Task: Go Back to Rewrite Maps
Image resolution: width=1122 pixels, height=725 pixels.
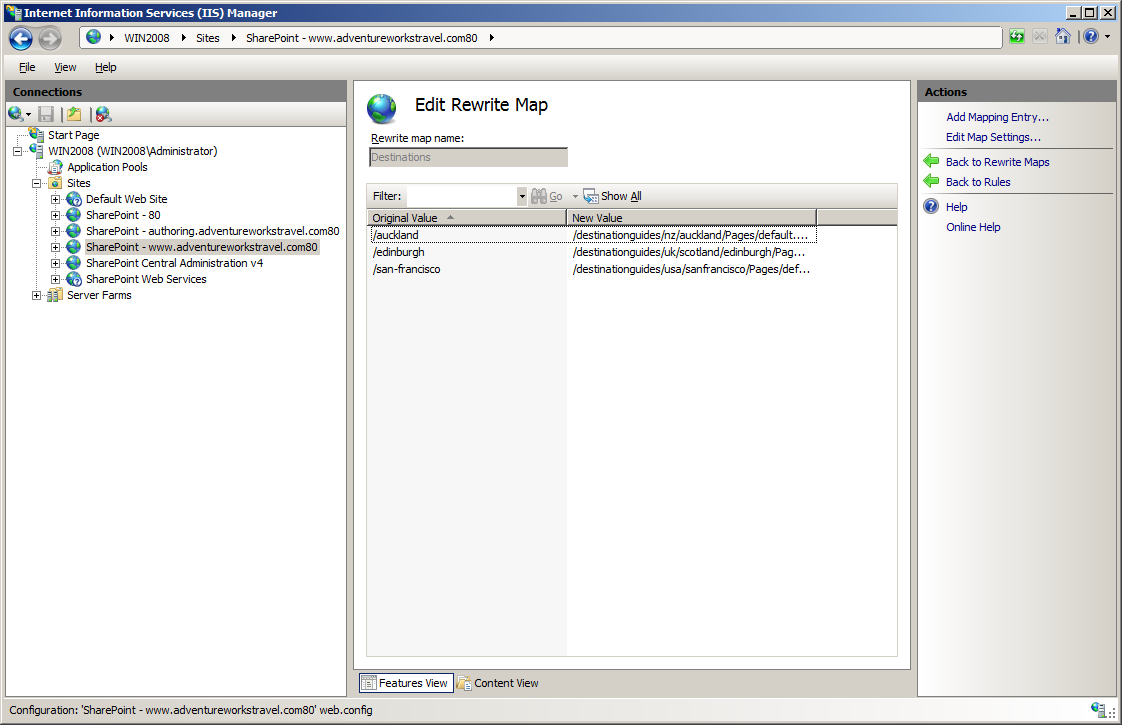Action: coord(997,162)
